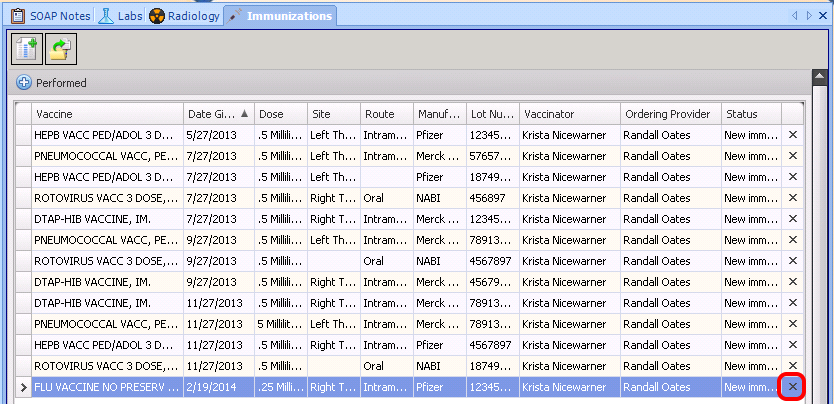Delete the 11/27/2013 HEPB vaccine row
This screenshot has height=404, width=834.
(793, 345)
